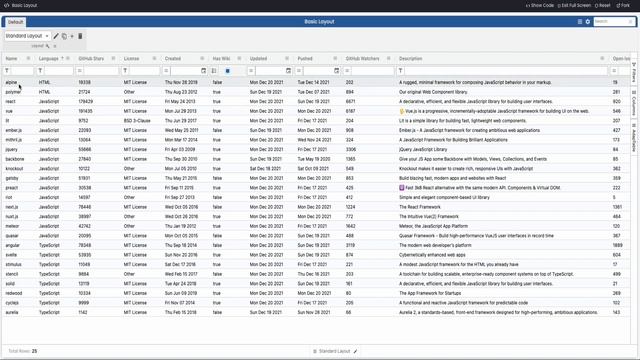Click Standard Layout in the status bar
This screenshot has width=640, height=360.
[334, 351]
